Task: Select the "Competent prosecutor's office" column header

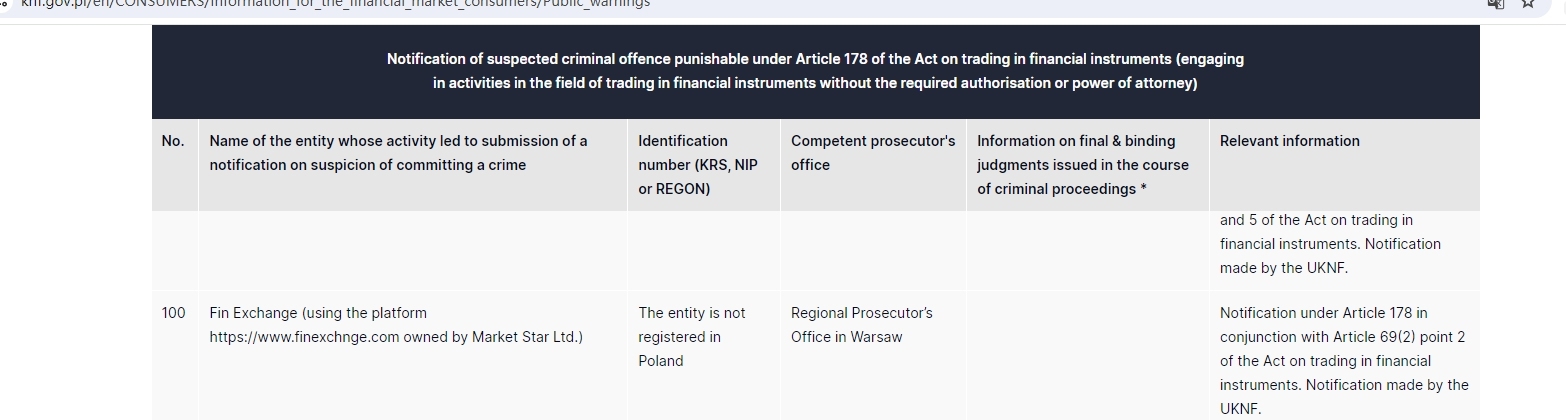Action: click(x=872, y=153)
